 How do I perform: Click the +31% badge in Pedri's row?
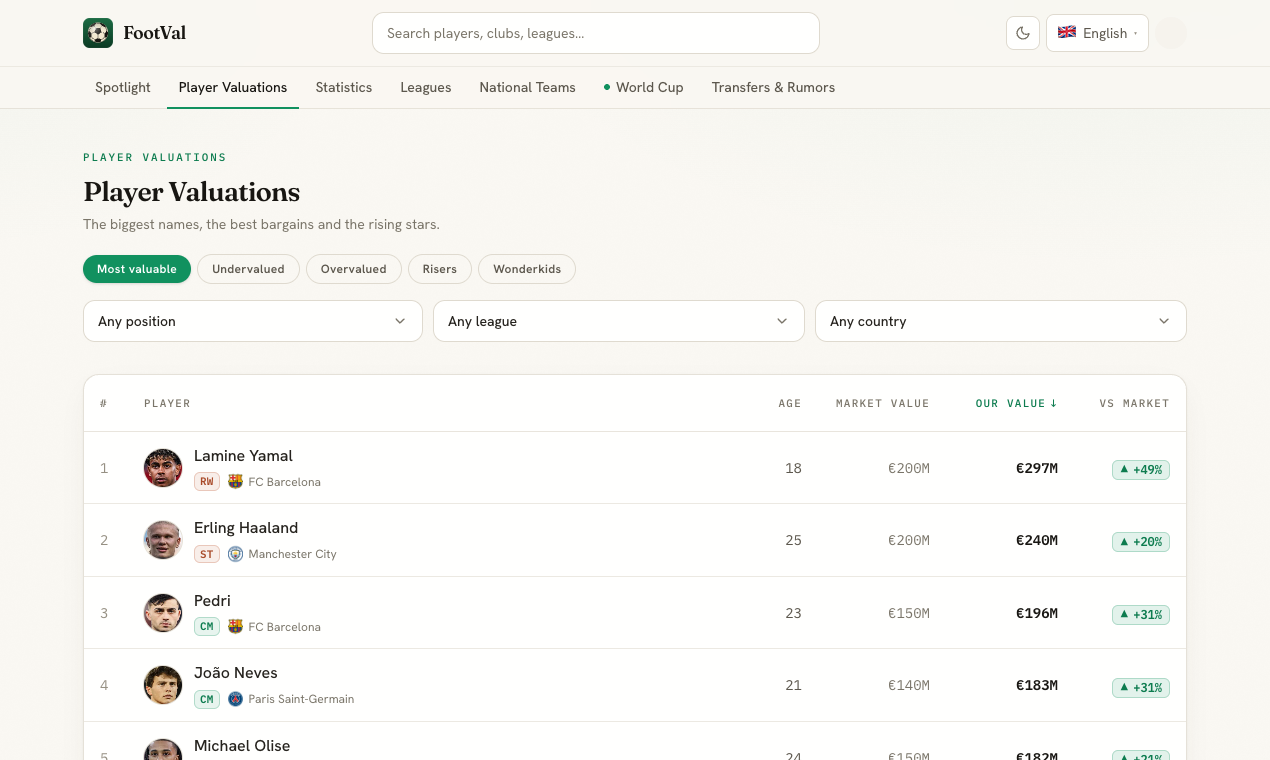pos(1141,614)
